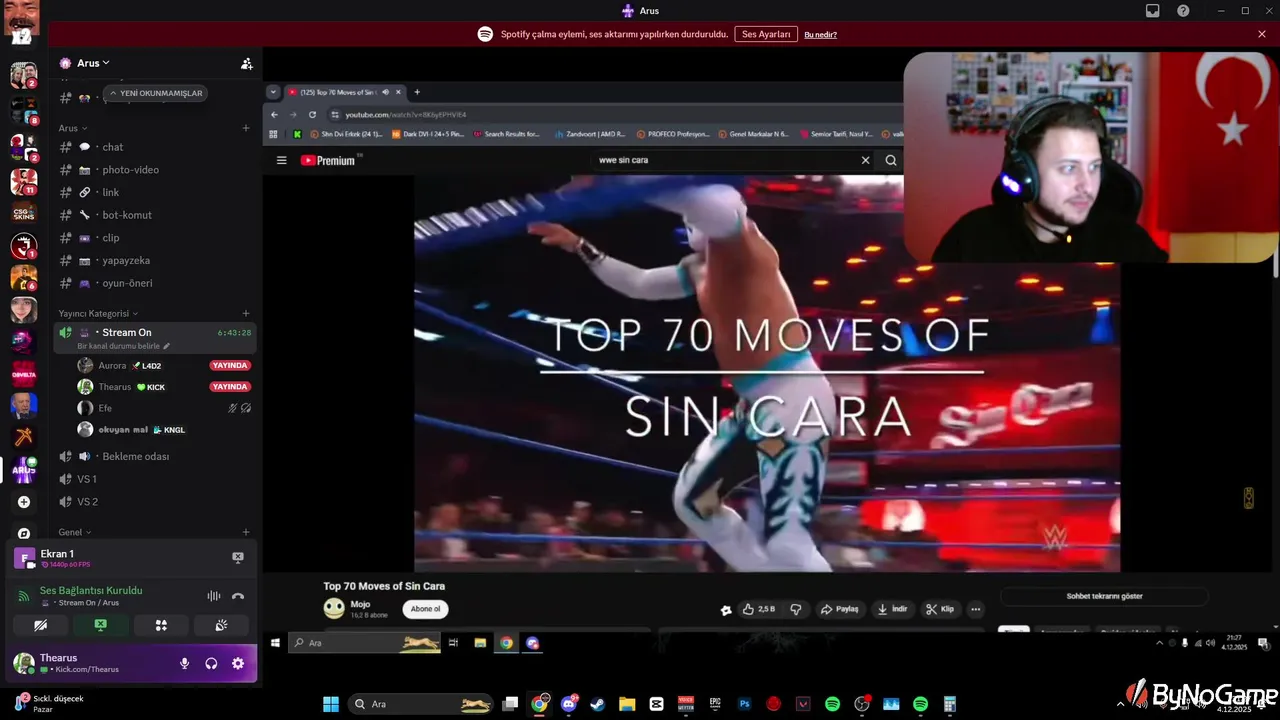1280x720 pixels.
Task: Run YouTube search with magnifier icon
Action: click(x=891, y=160)
